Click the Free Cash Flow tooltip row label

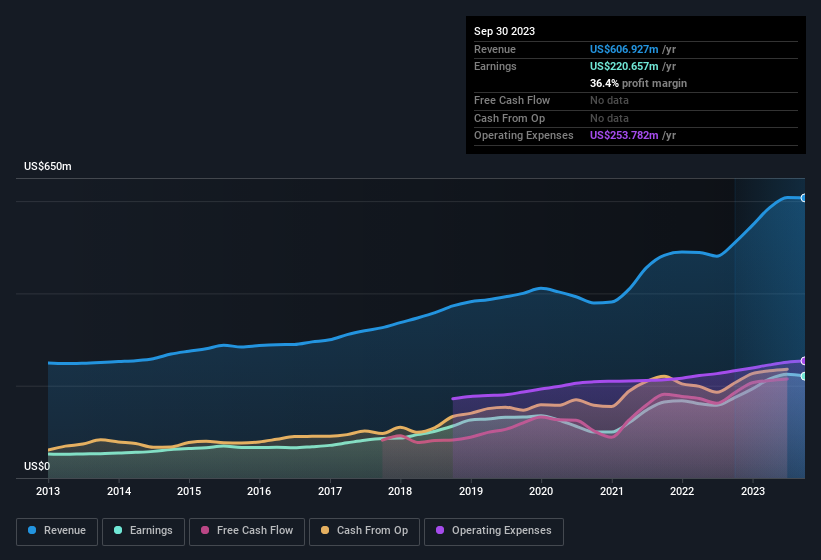(512, 100)
